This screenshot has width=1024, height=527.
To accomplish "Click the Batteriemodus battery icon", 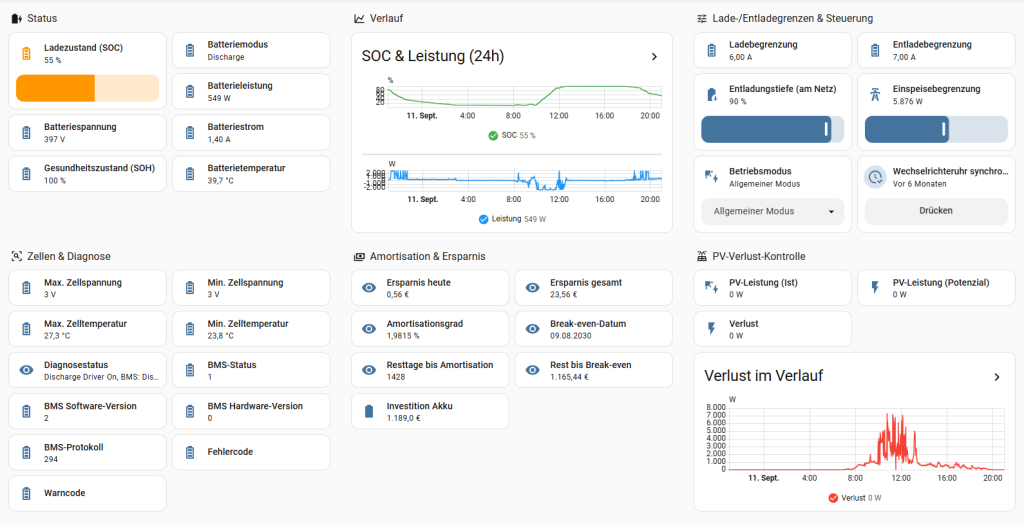I will click(190, 50).
